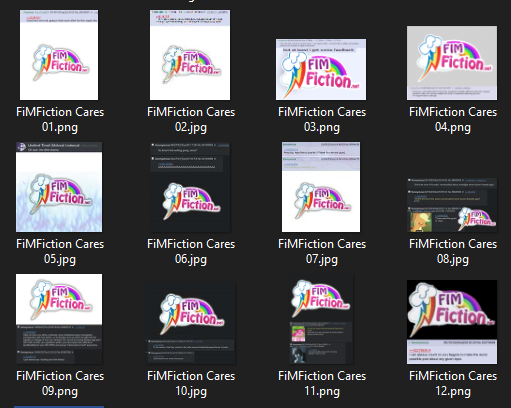The width and height of the screenshot is (511, 408).
Task: Select the FiMFiction Cares 02.jpg thumbnail
Action: (x=190, y=55)
